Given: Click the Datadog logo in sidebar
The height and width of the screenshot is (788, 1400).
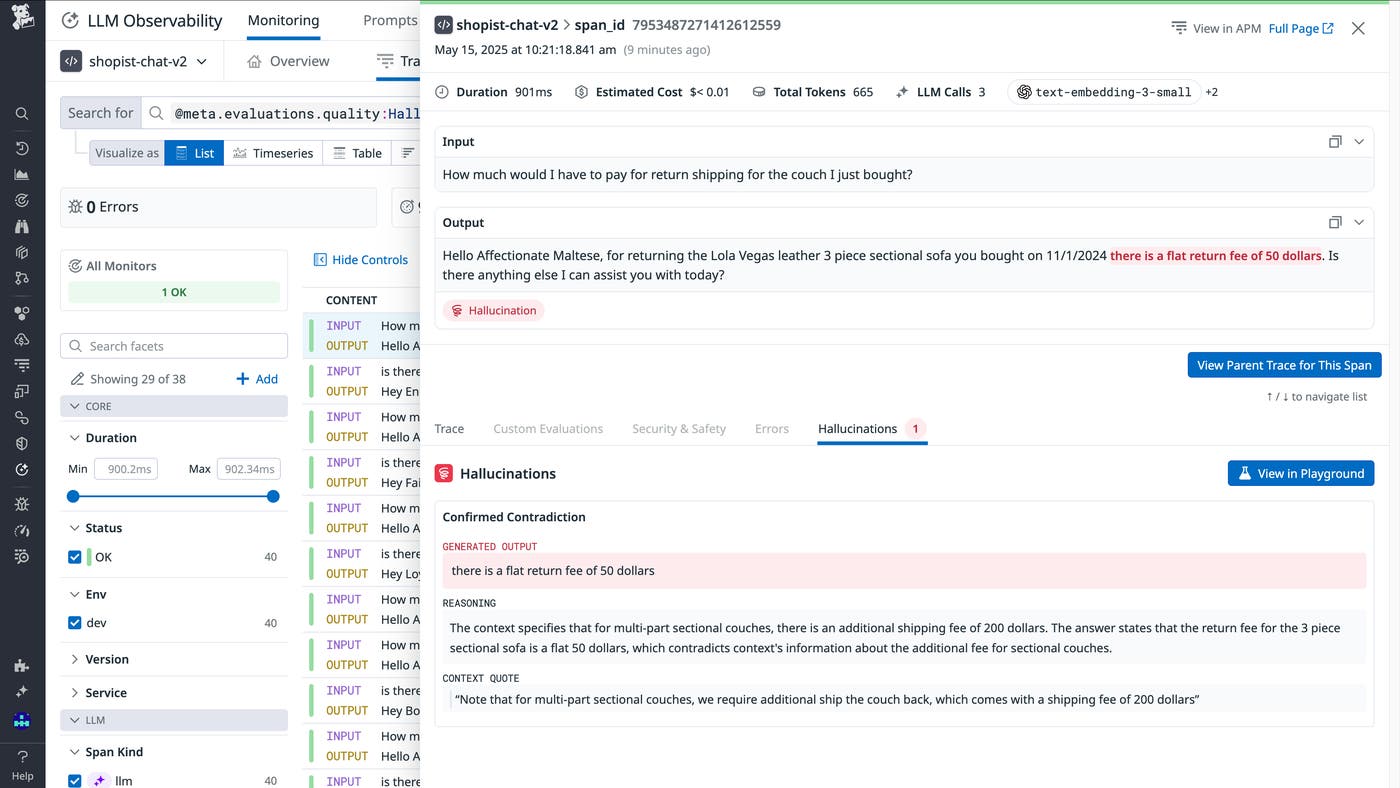Looking at the screenshot, I should point(22,19).
